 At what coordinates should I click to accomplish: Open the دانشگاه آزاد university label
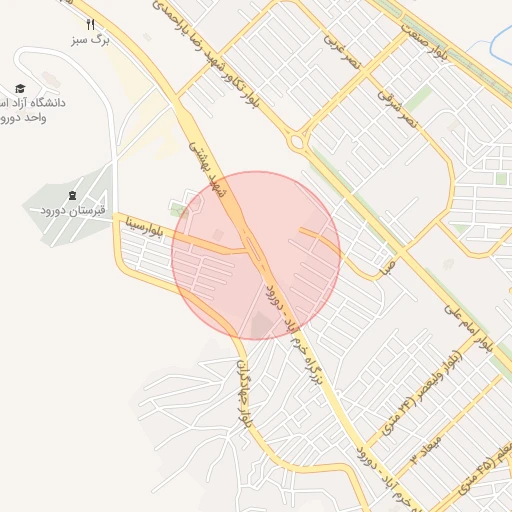tap(33, 110)
